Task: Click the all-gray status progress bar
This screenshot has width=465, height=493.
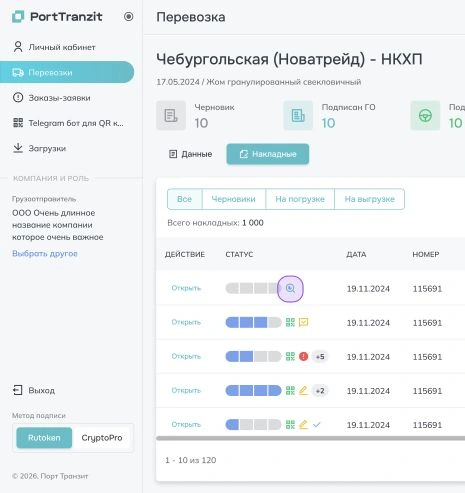Action: pos(252,288)
